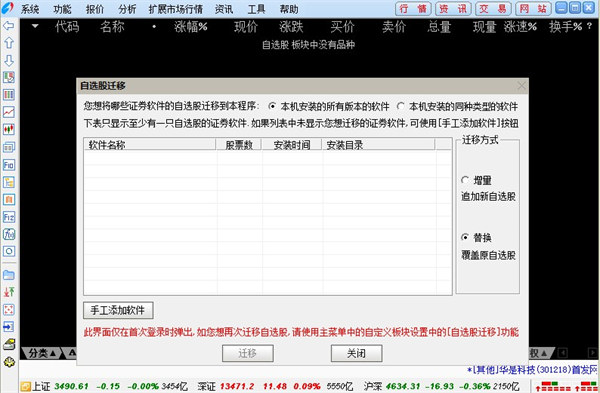
Task: Open the gear settings icon in sidebar
Action: tap(9, 362)
